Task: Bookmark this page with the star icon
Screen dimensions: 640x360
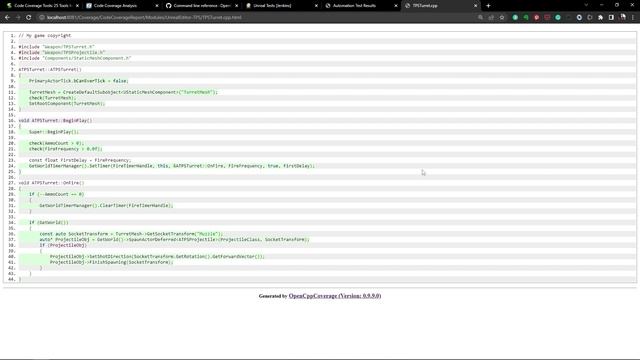Action: coord(502,18)
